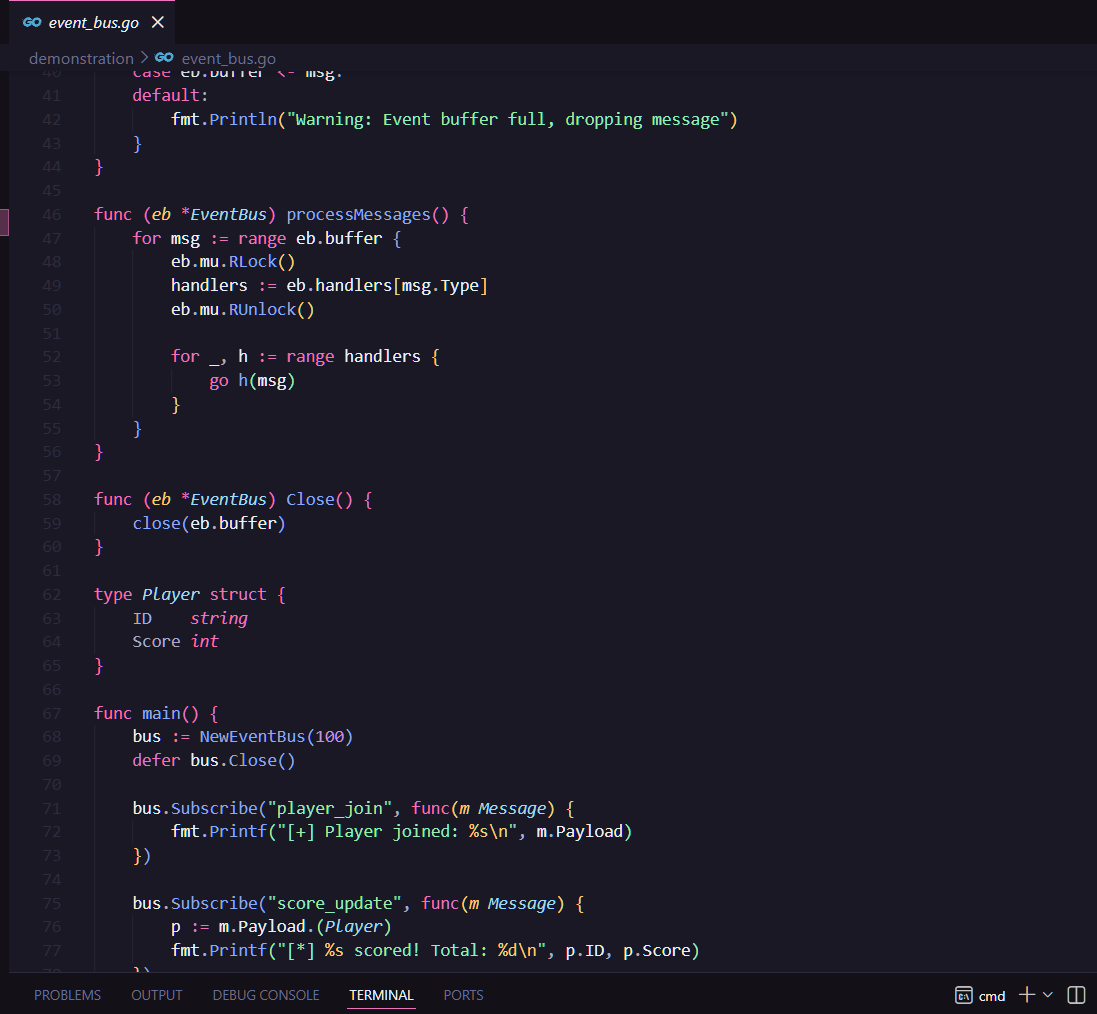Click line number 67 in the gutter
This screenshot has width=1097, height=1014.
coord(52,713)
